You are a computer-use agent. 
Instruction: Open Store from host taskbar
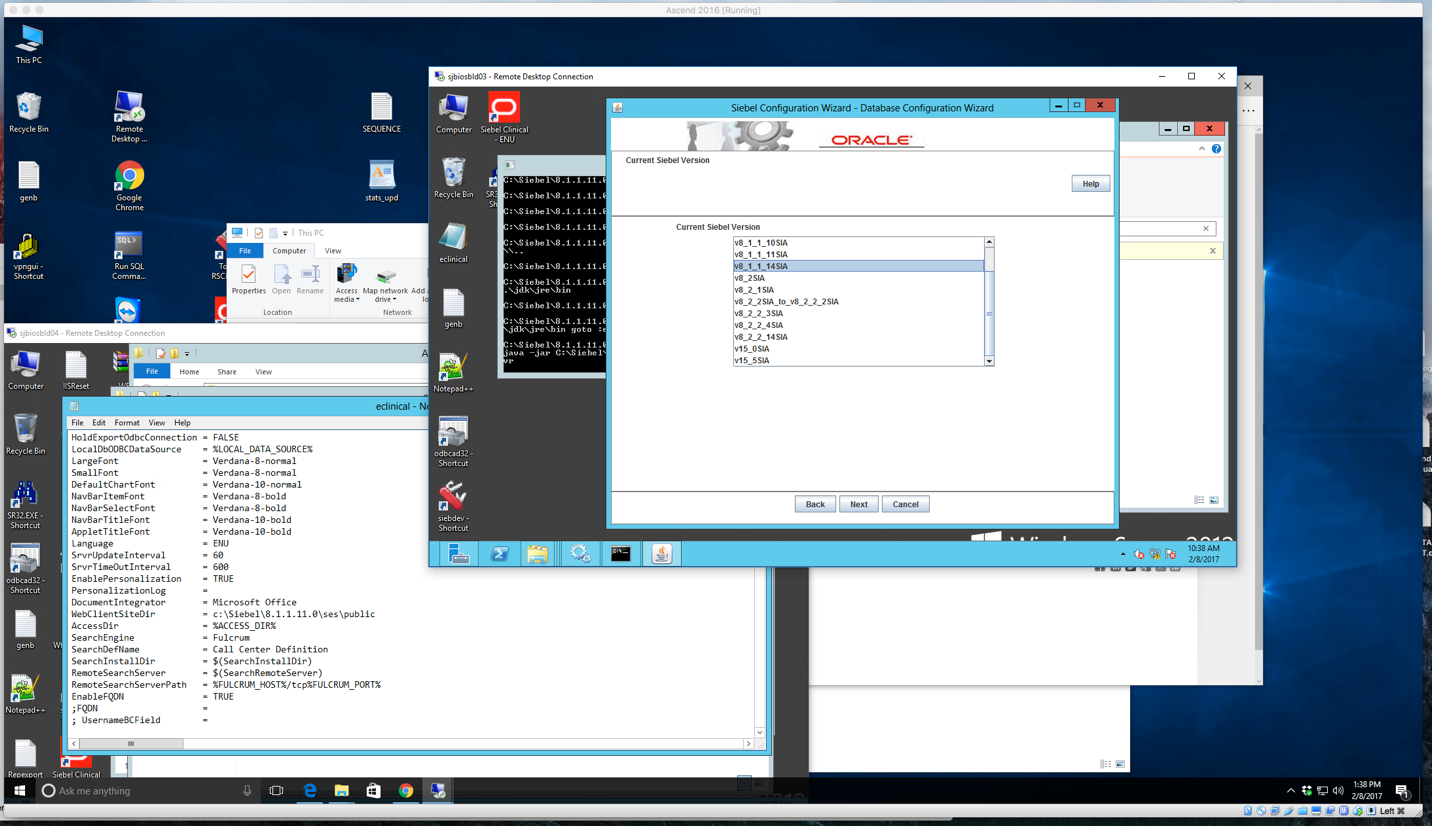pos(373,791)
